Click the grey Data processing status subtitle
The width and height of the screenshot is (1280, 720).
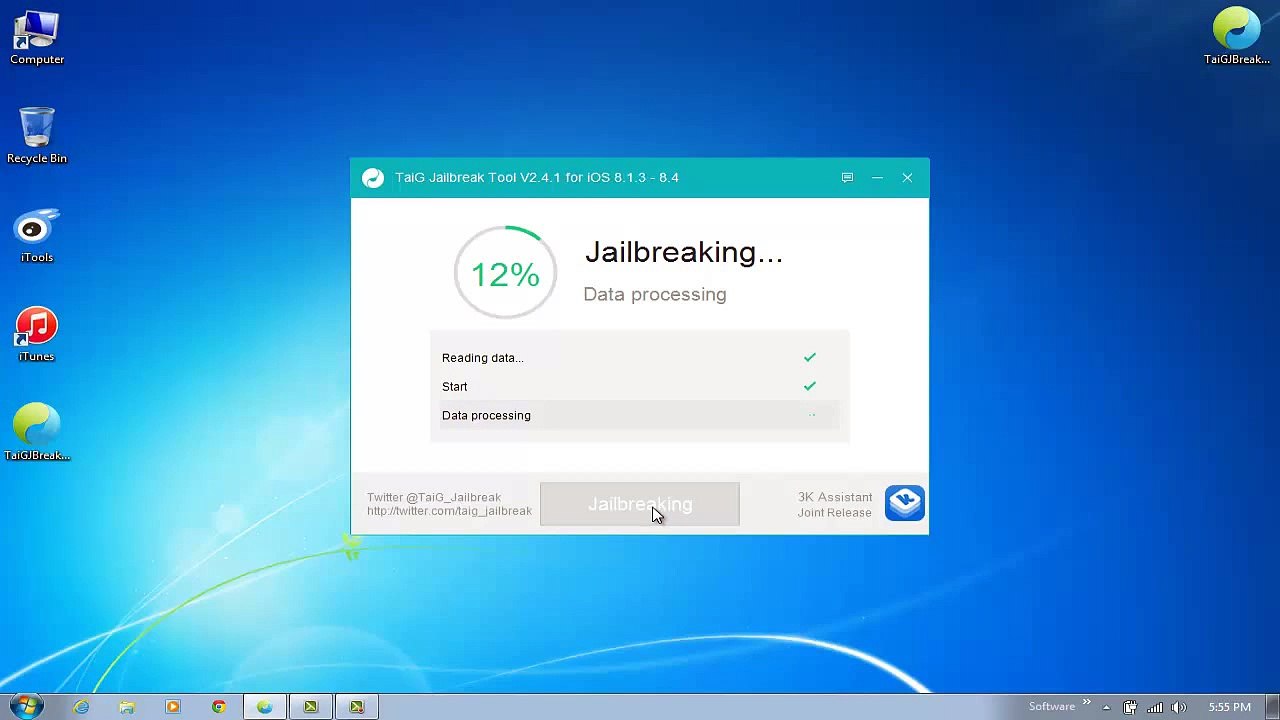pos(655,294)
